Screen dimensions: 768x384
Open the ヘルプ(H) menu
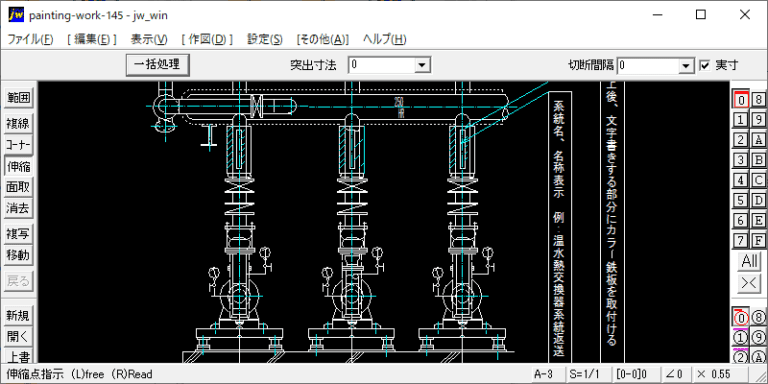(384, 40)
